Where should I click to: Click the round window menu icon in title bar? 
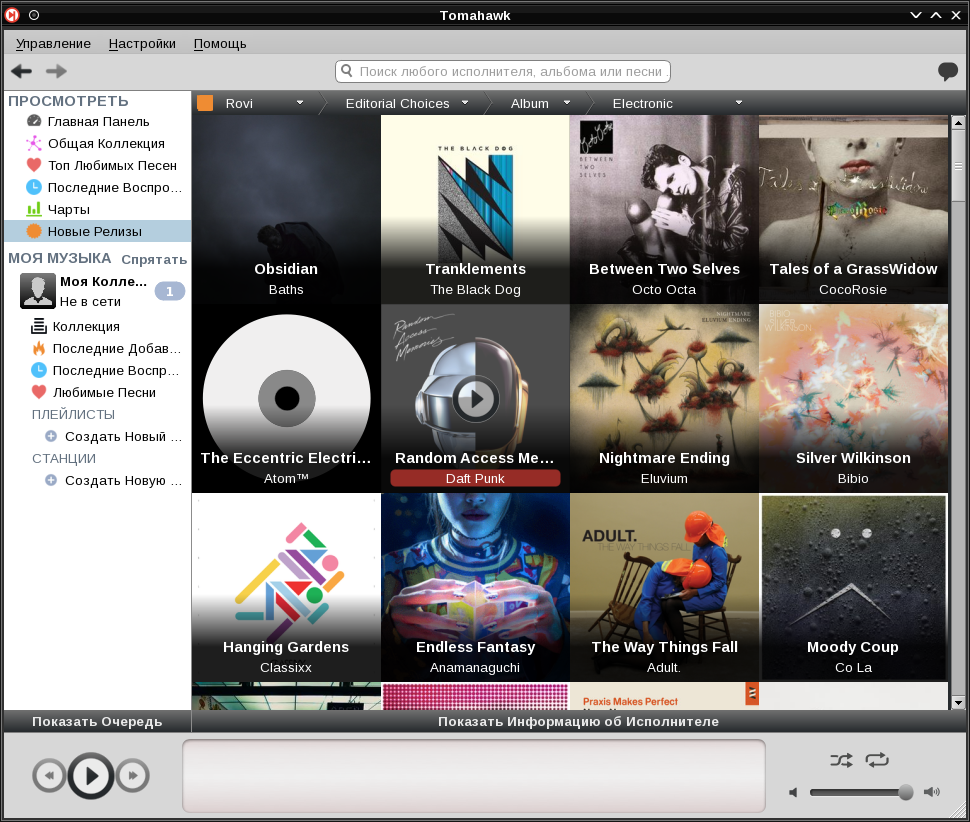34,15
